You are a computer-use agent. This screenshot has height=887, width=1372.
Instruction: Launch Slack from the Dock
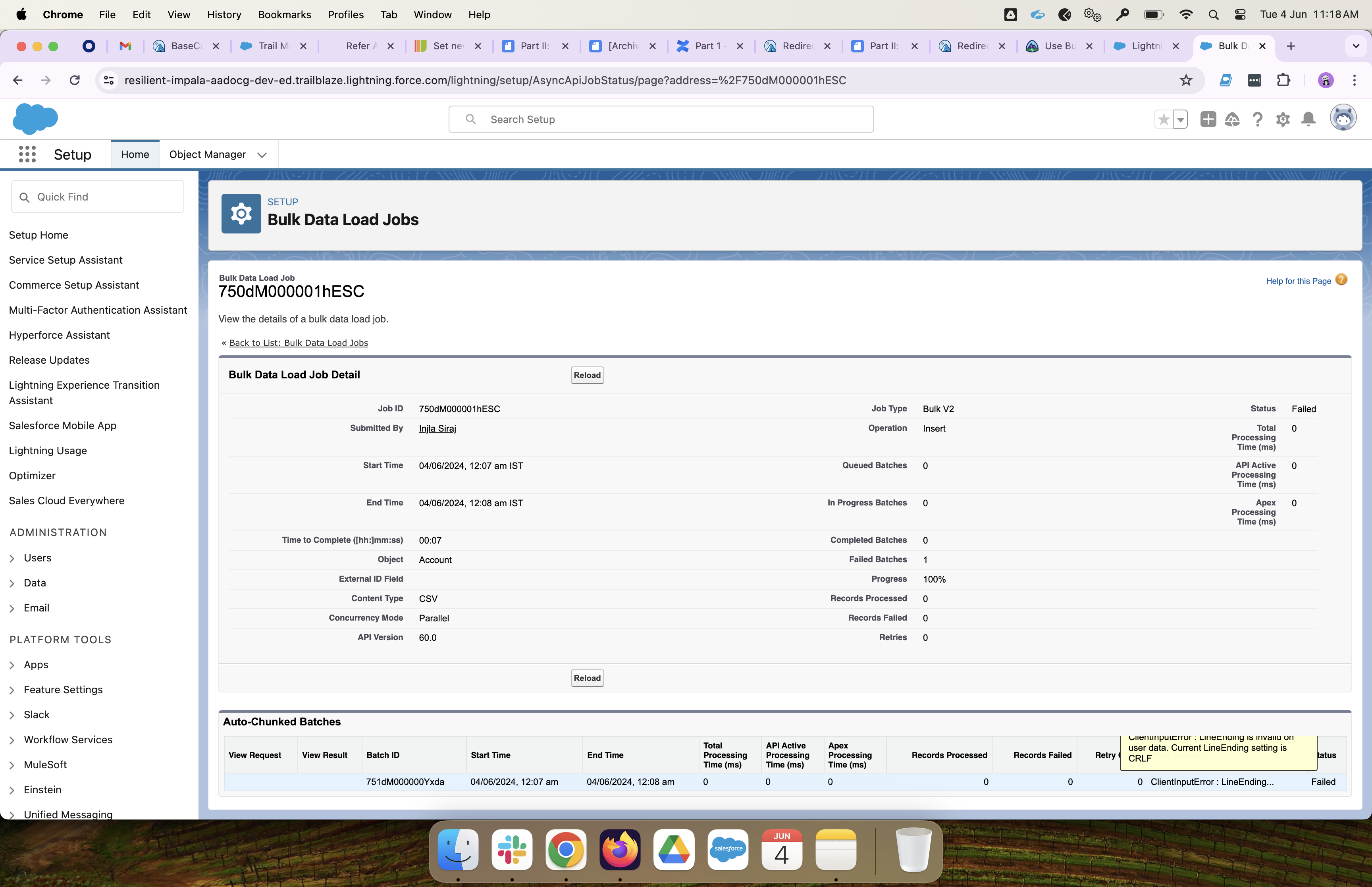(512, 850)
